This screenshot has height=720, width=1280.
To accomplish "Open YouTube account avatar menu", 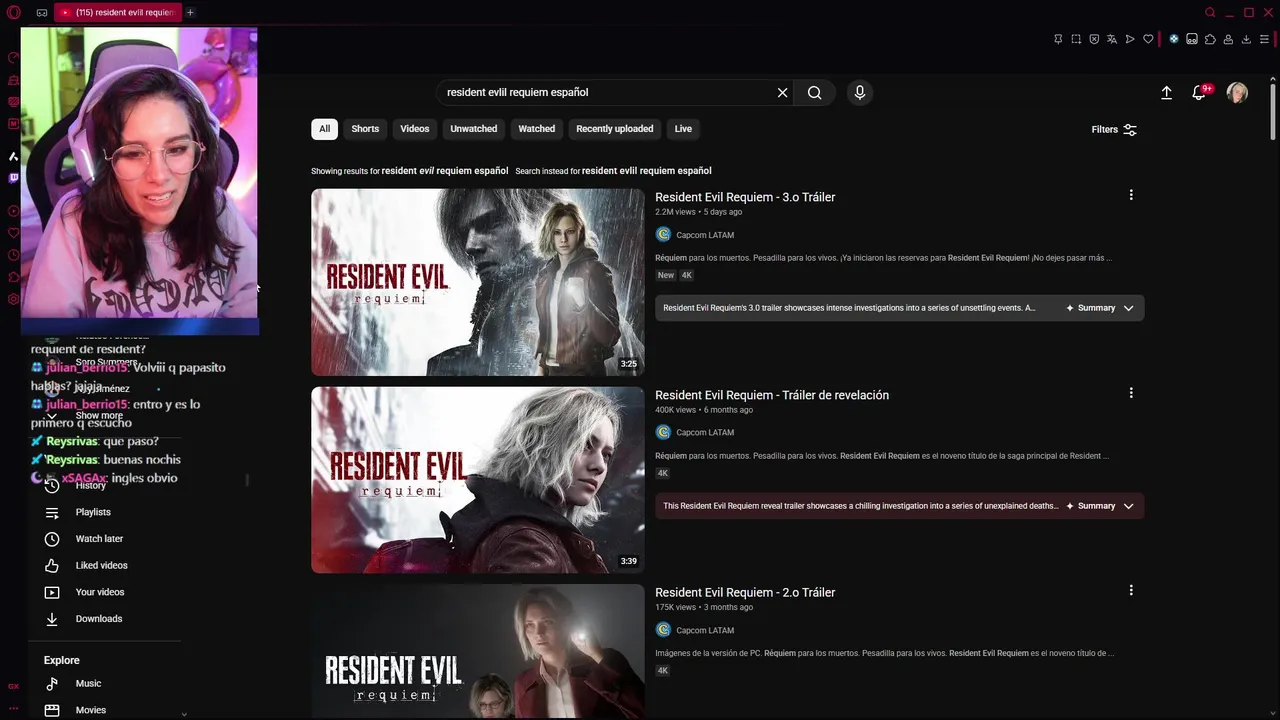I will pos(1237,92).
